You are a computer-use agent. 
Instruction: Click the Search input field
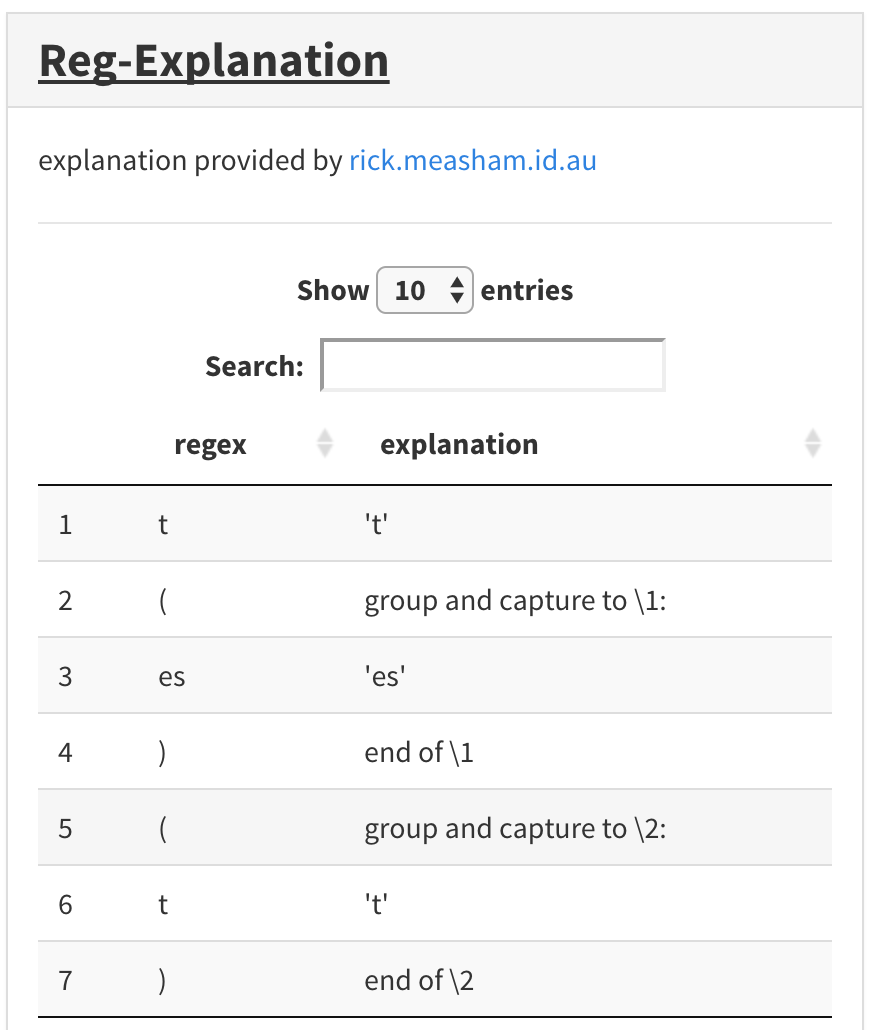tap(493, 365)
